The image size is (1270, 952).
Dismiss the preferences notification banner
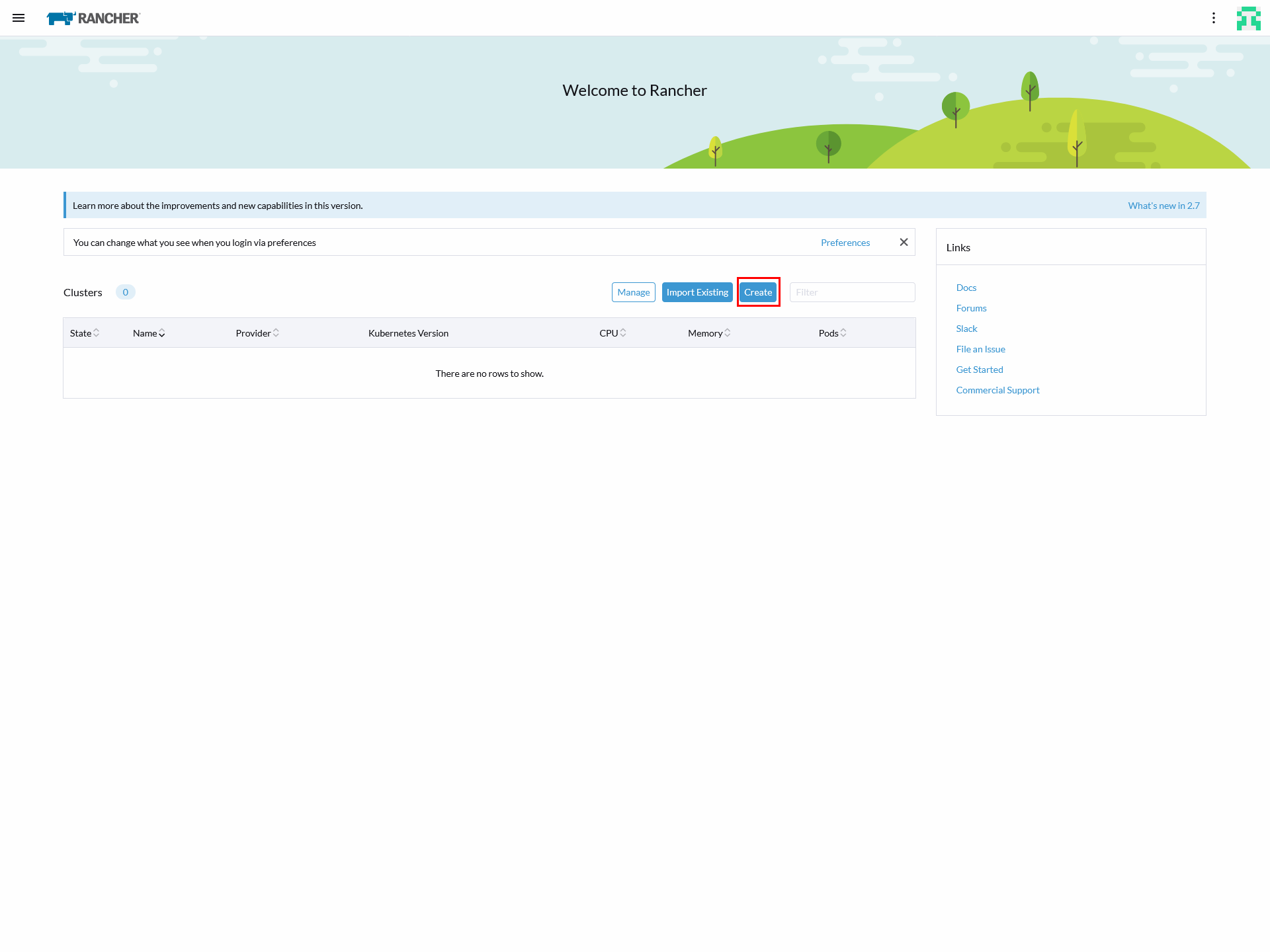(904, 242)
